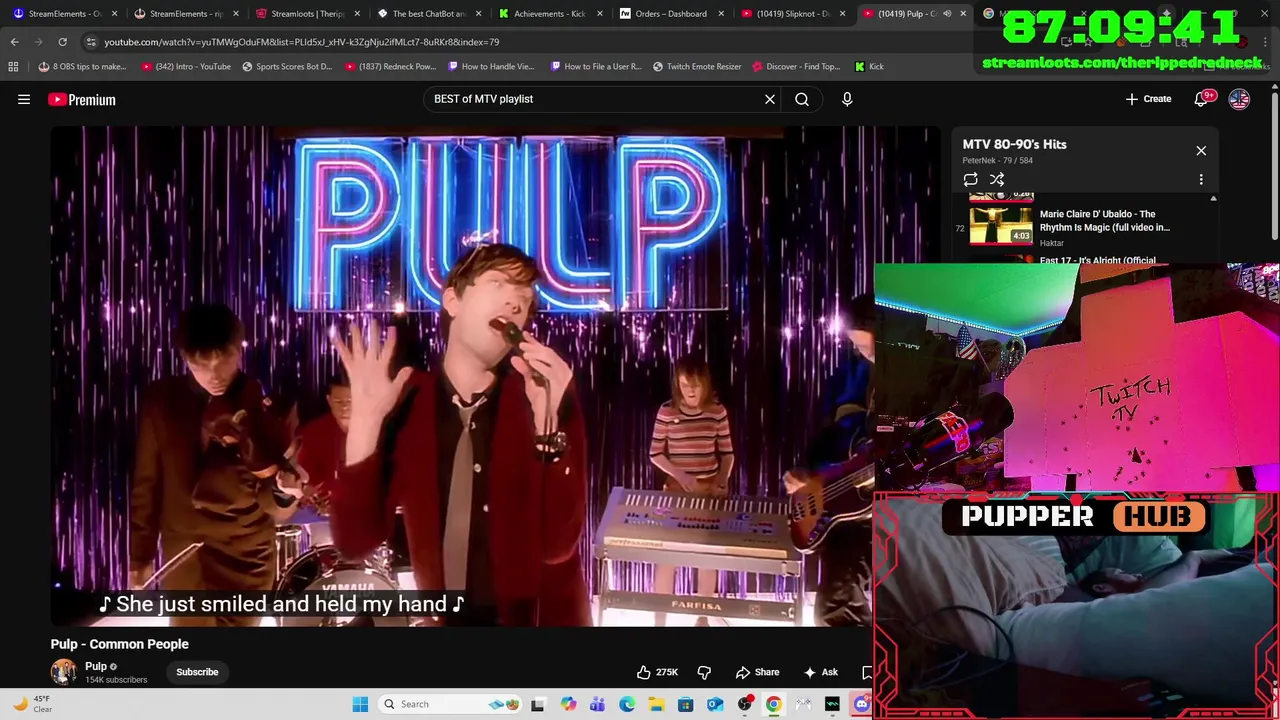Open Microsoft Store from taskbar
1280x720 pixels.
pyautogui.click(x=685, y=704)
